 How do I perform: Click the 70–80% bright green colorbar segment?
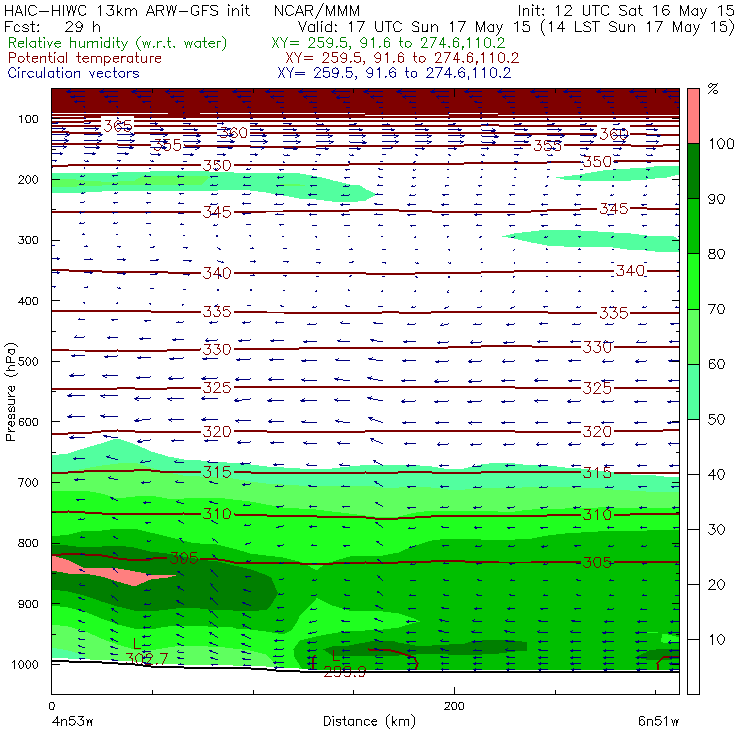pyautogui.click(x=693, y=281)
